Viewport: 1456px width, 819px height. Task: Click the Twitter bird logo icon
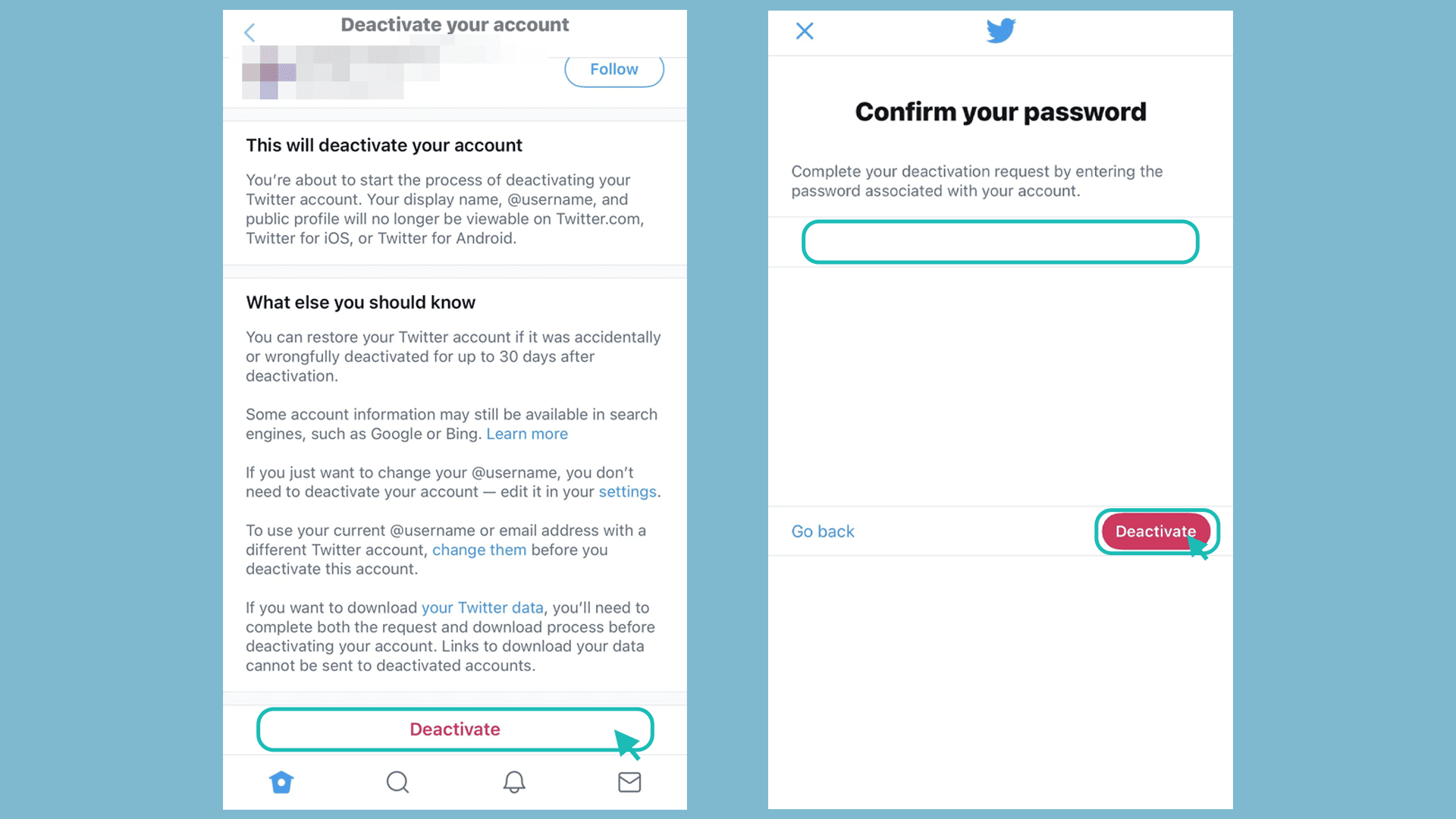click(x=1001, y=31)
